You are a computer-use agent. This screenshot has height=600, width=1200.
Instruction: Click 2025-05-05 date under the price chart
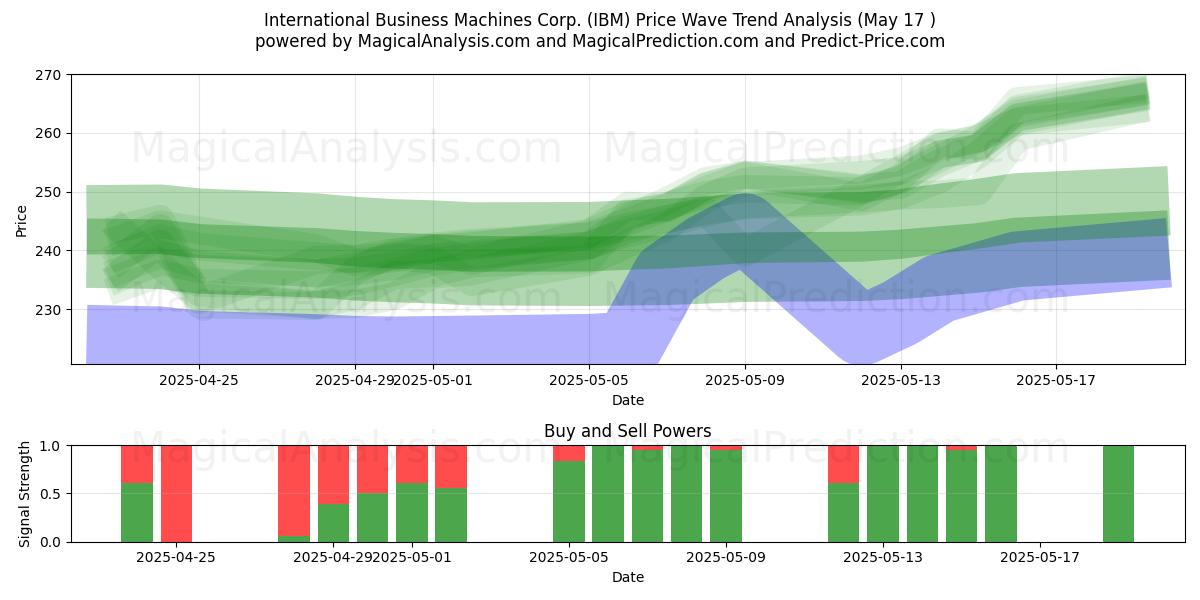click(x=589, y=380)
